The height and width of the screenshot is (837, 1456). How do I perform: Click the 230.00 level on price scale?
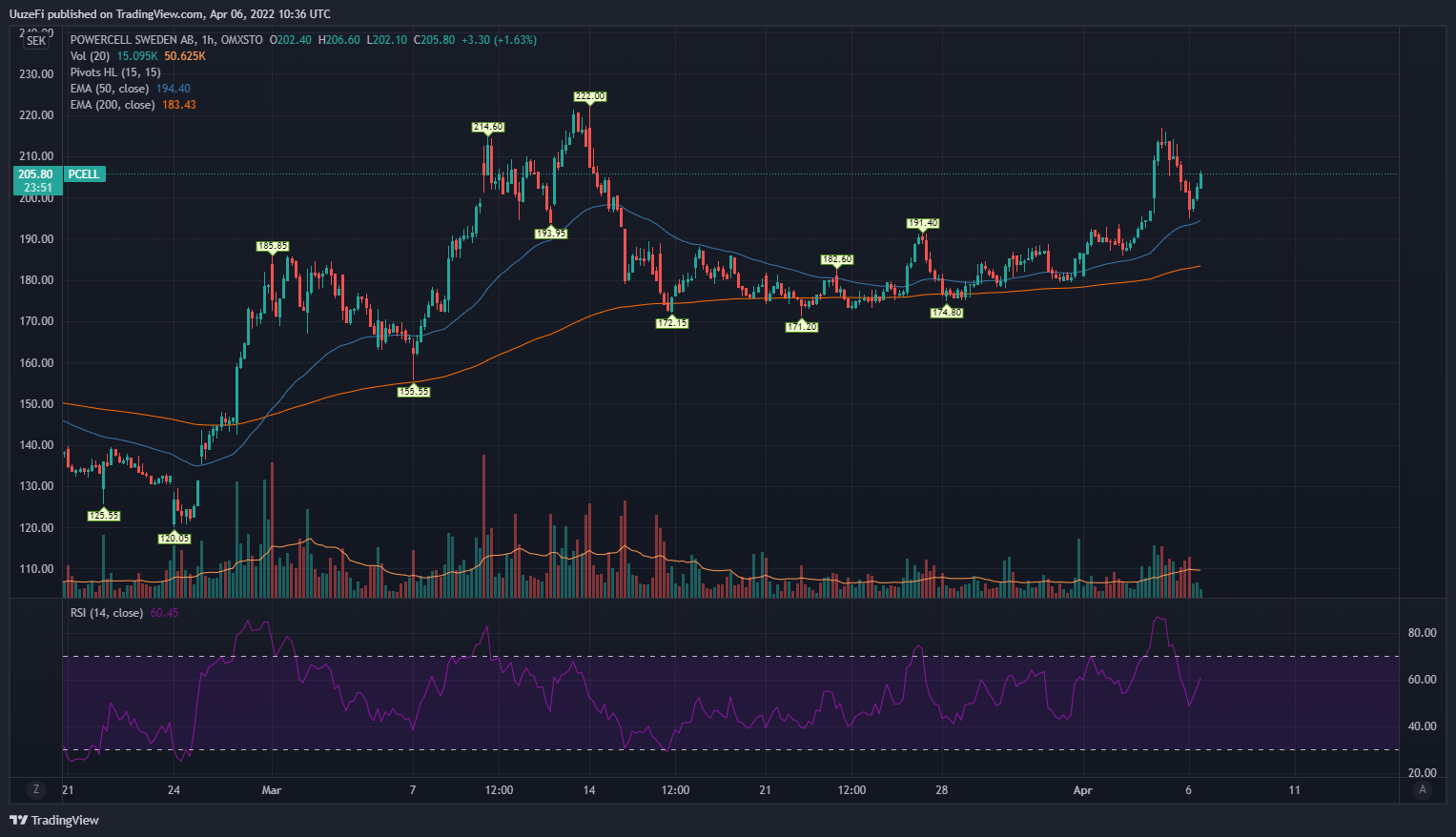point(36,74)
